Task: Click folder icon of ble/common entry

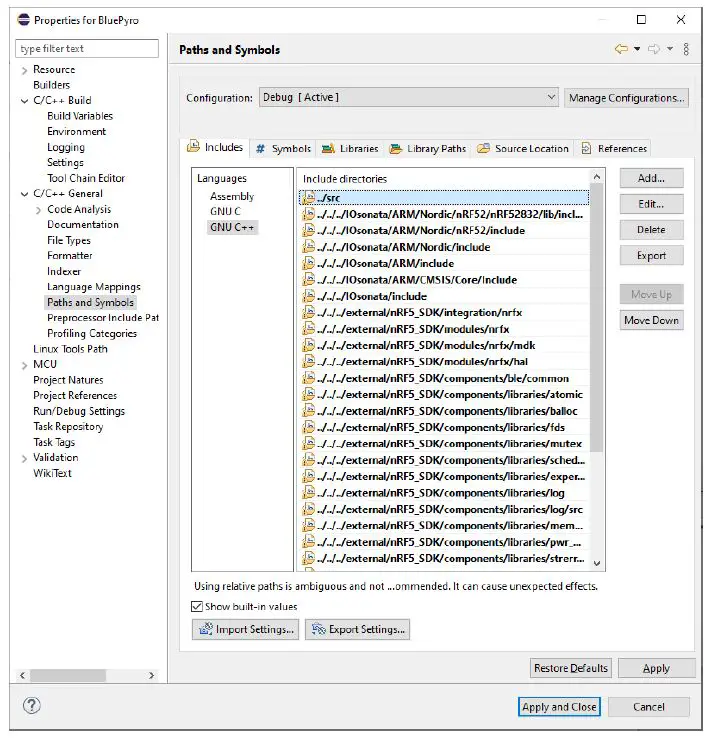Action: pos(308,378)
